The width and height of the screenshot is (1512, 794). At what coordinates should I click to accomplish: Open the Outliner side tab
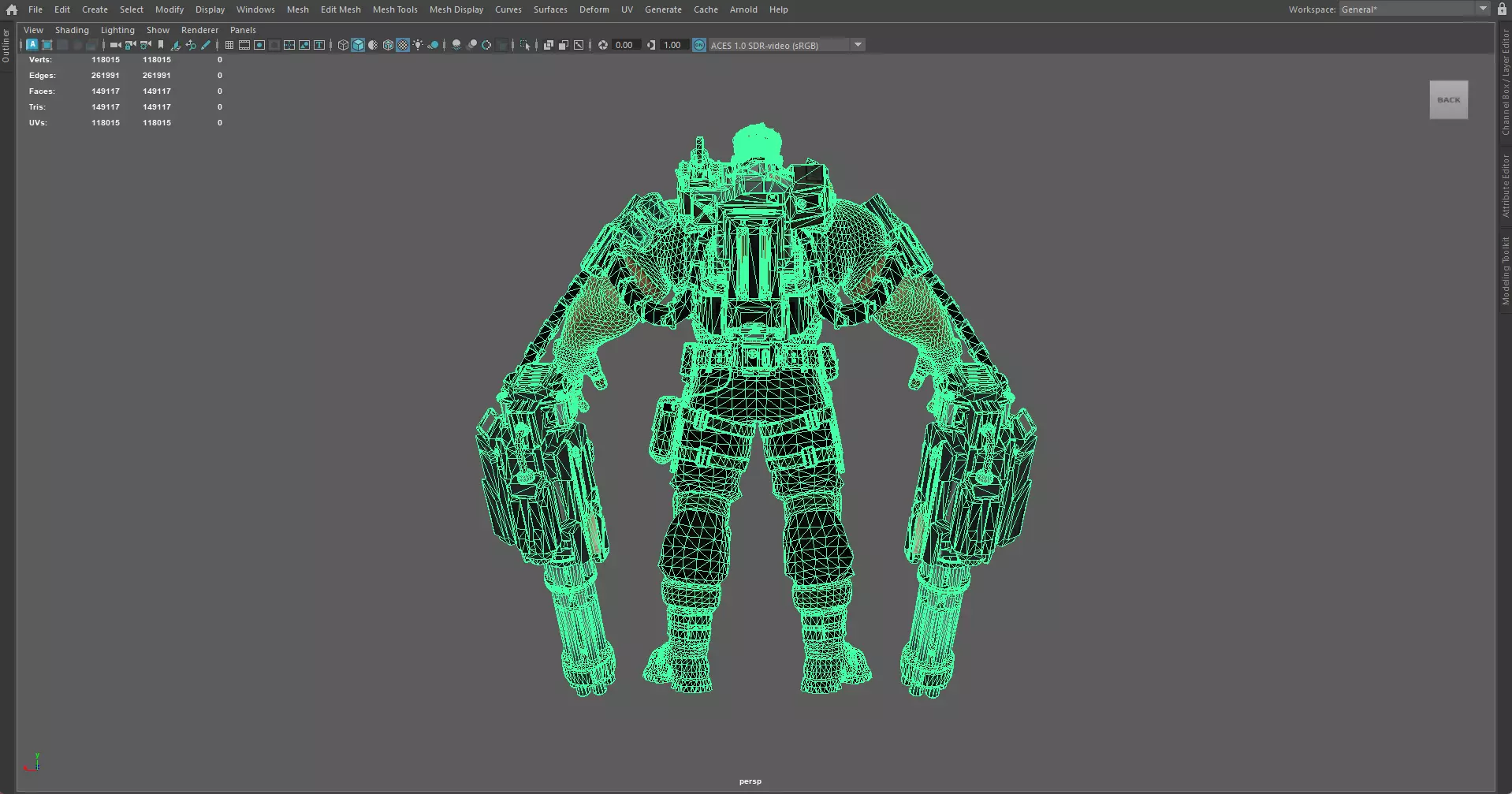coord(6,46)
